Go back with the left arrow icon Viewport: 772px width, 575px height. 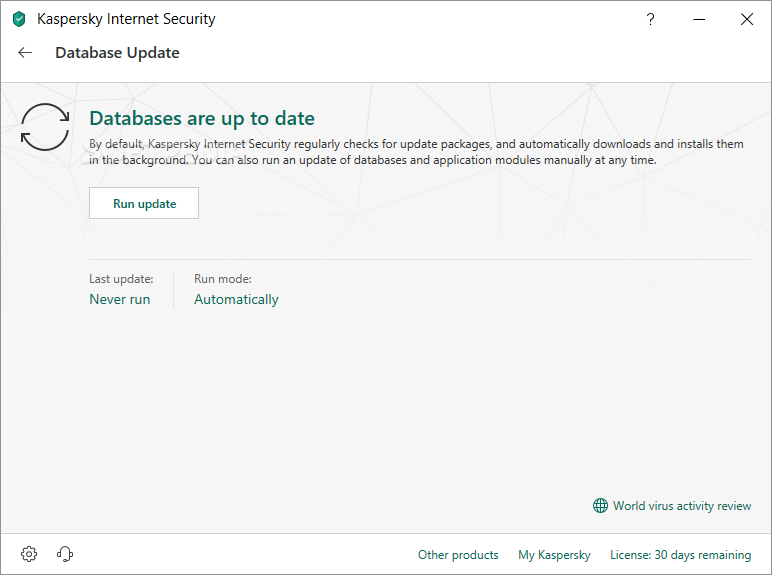pos(25,53)
